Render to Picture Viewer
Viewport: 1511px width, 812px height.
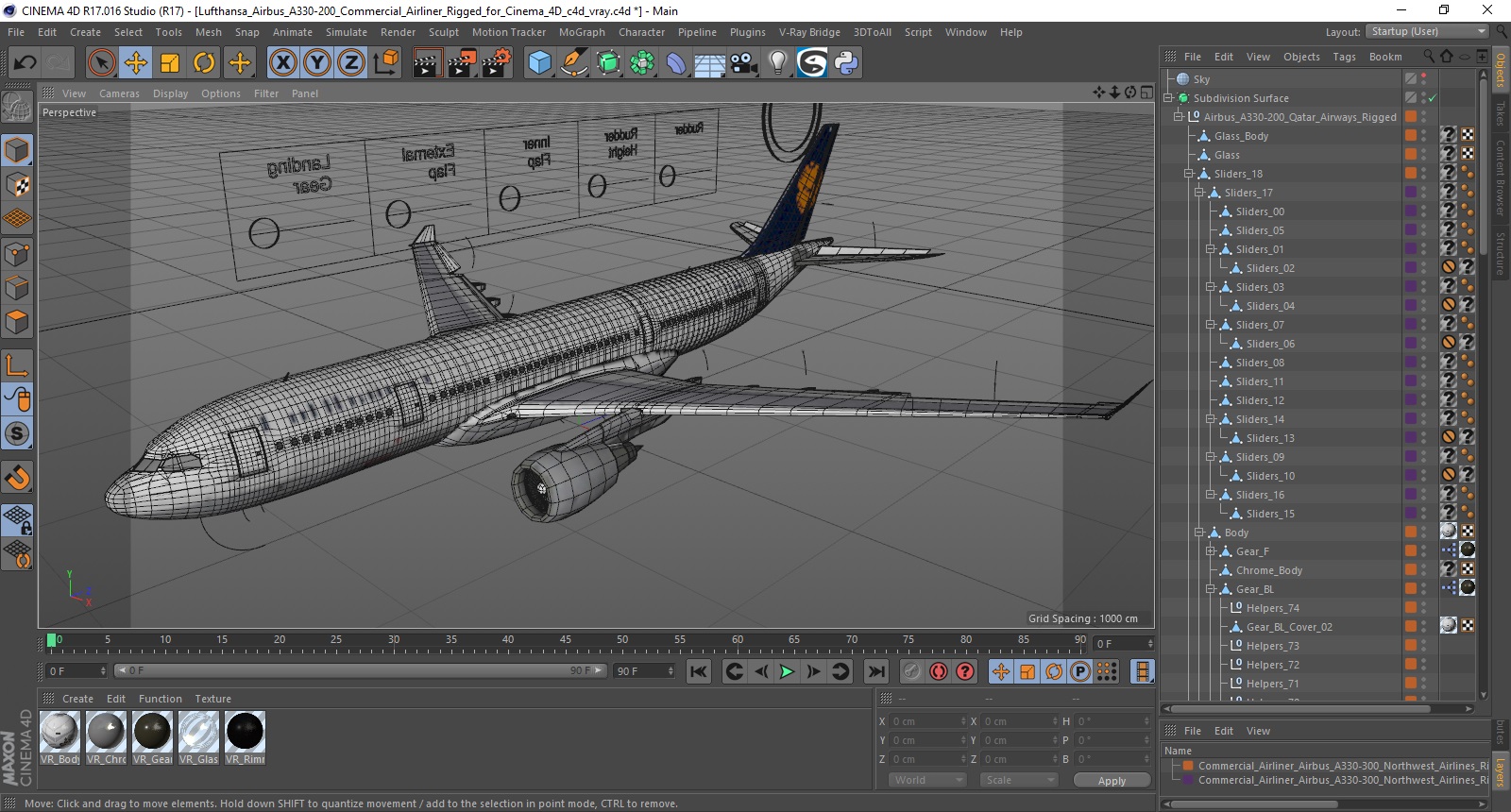point(462,63)
